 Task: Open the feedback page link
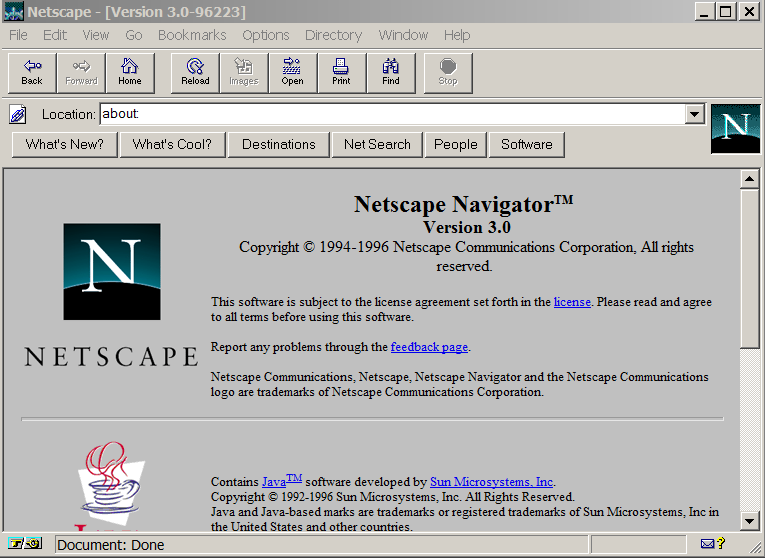tap(429, 347)
